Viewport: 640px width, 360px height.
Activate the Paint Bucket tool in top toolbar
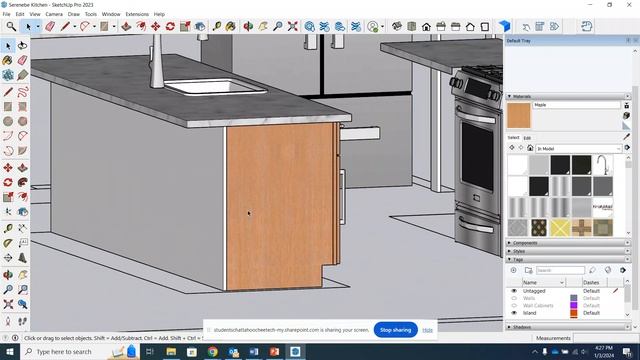(231, 27)
